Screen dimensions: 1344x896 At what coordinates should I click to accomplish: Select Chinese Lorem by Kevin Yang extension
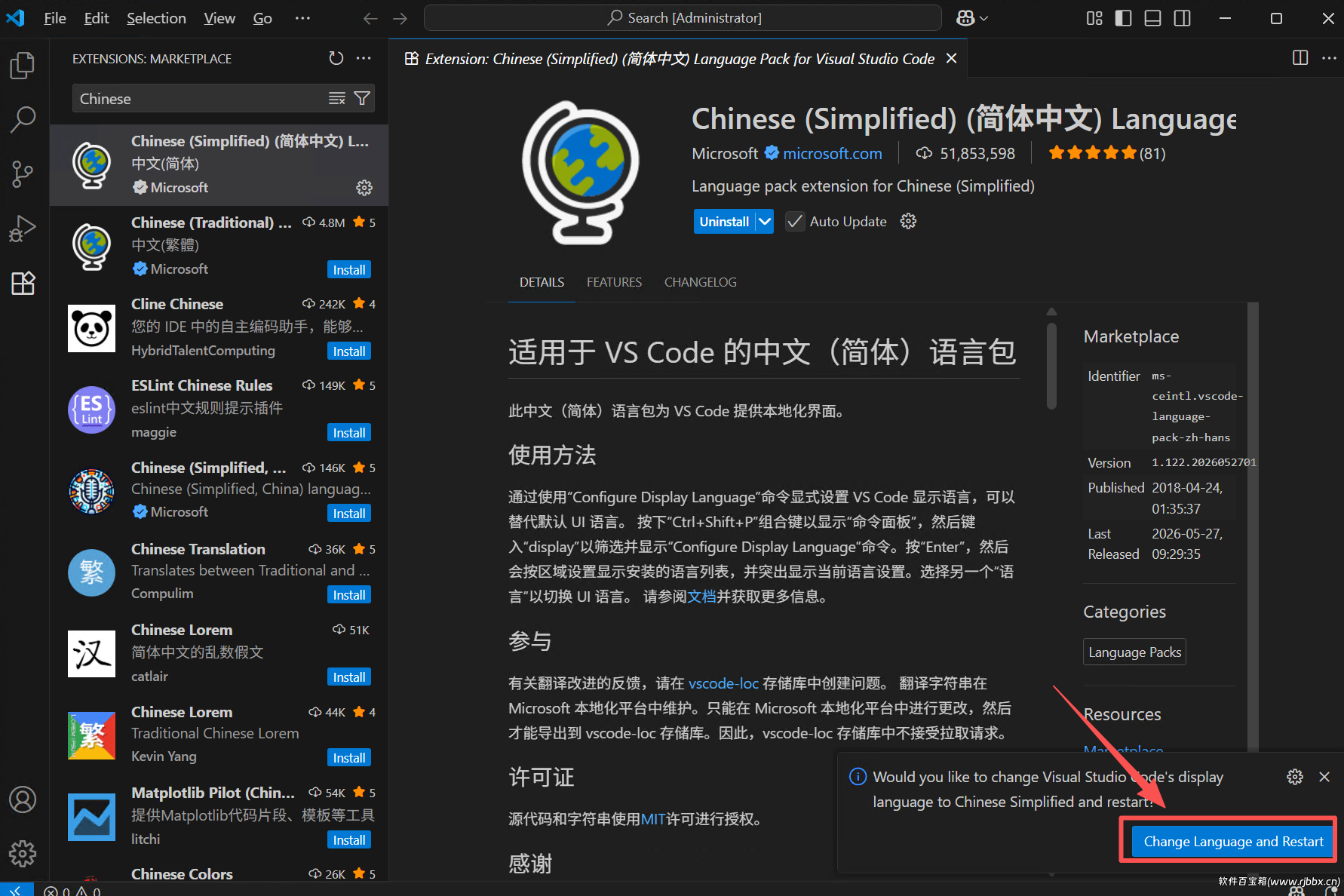[219, 735]
